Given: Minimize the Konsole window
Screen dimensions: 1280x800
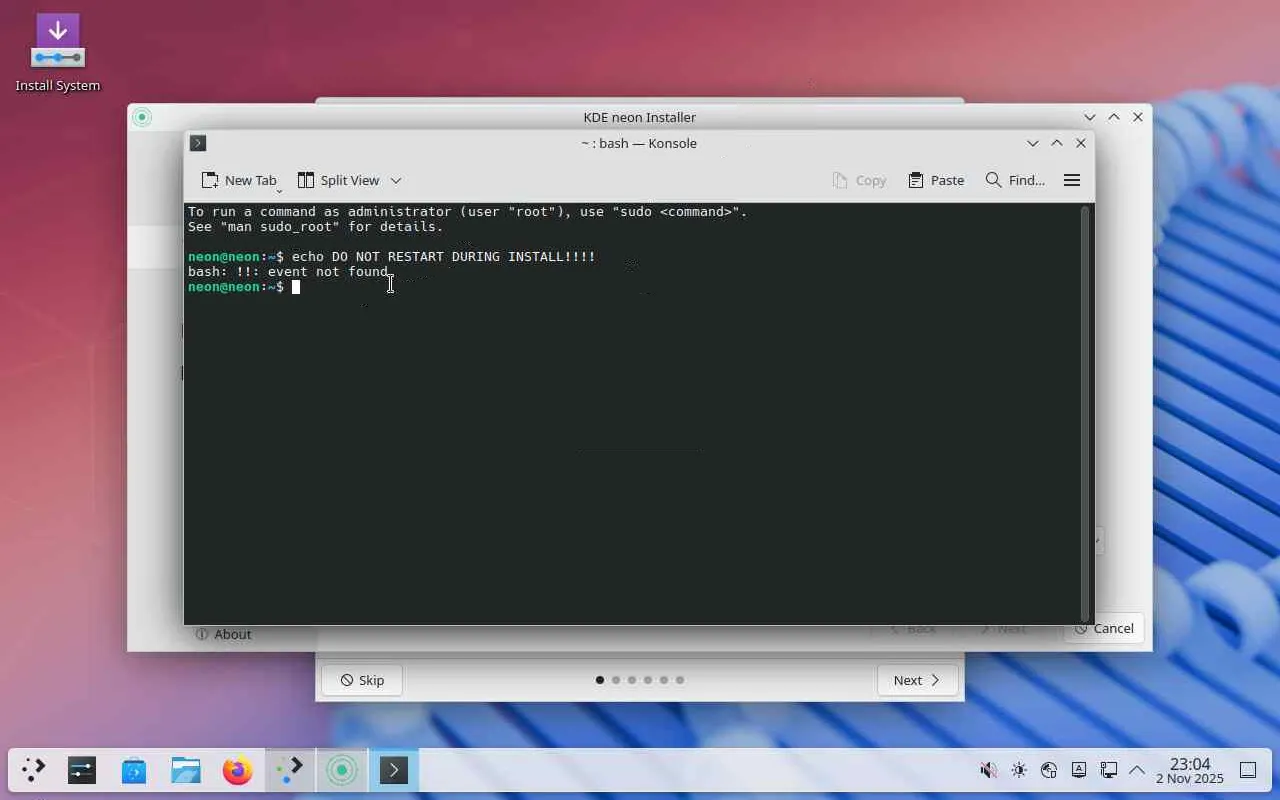Looking at the screenshot, I should [1033, 143].
